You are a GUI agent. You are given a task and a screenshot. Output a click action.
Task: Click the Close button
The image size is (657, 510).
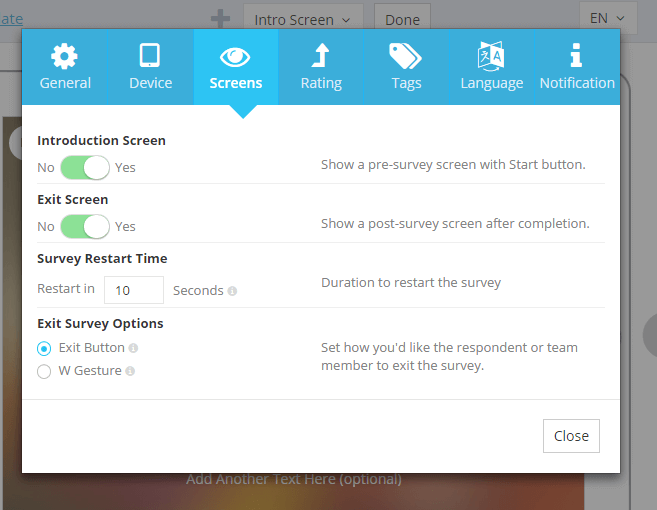click(571, 436)
